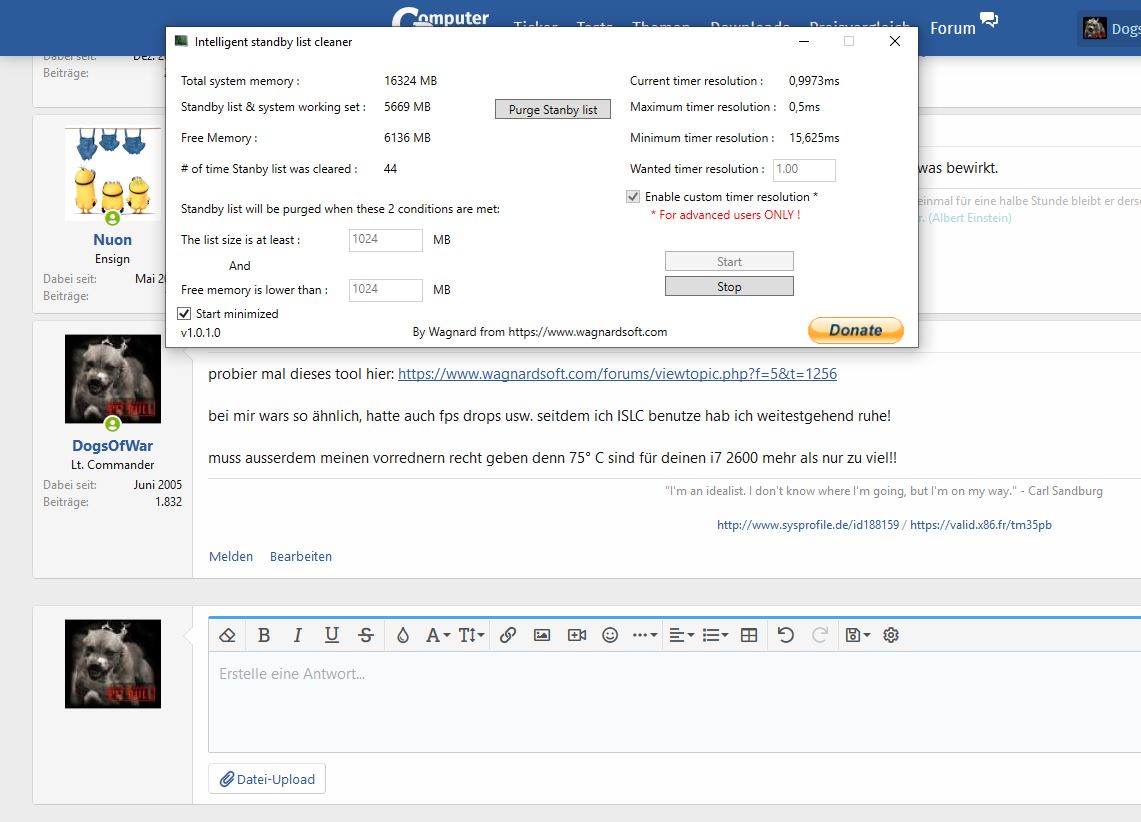Click the remove formatting eraser icon
This screenshot has width=1141, height=822.
point(227,635)
